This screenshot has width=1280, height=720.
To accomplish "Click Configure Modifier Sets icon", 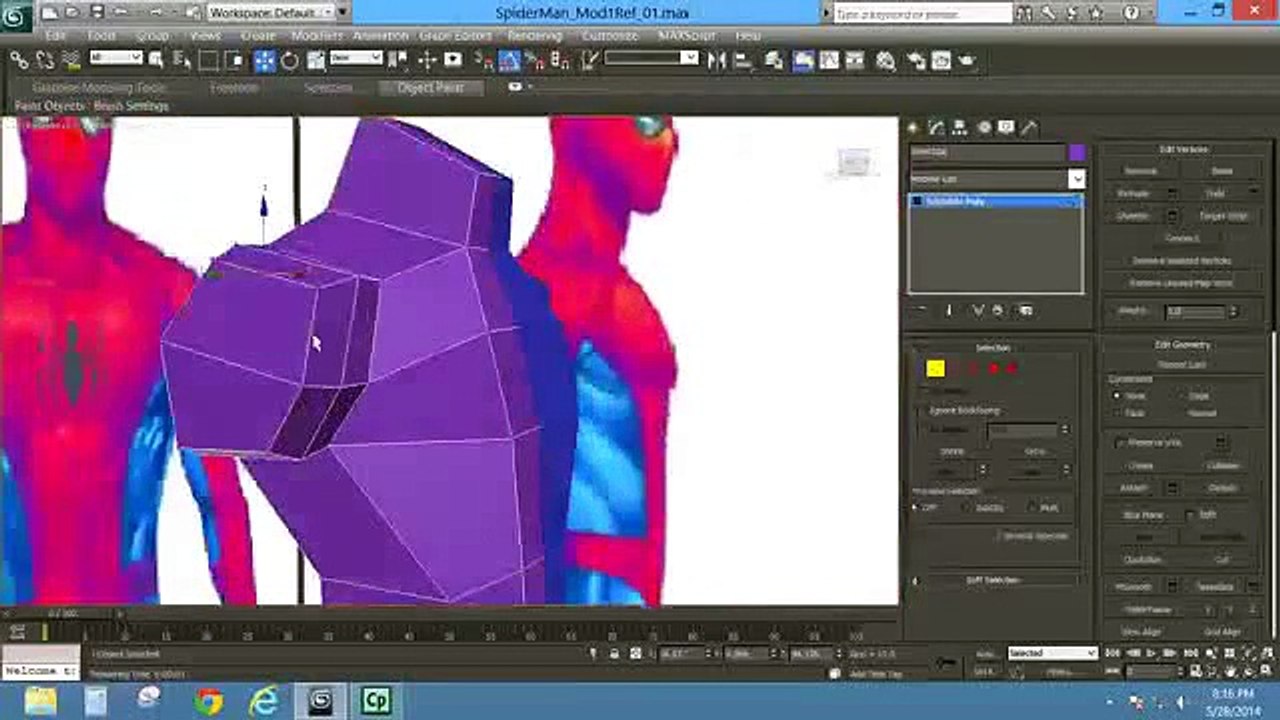I will (1025, 310).
